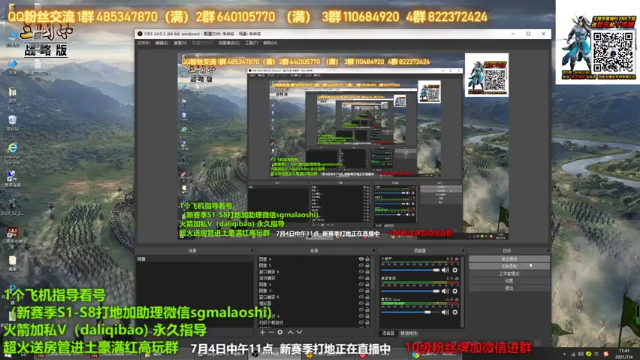640x360 pixels.
Task: Lock the 窗口捕获 6 source
Action: (x=367, y=272)
